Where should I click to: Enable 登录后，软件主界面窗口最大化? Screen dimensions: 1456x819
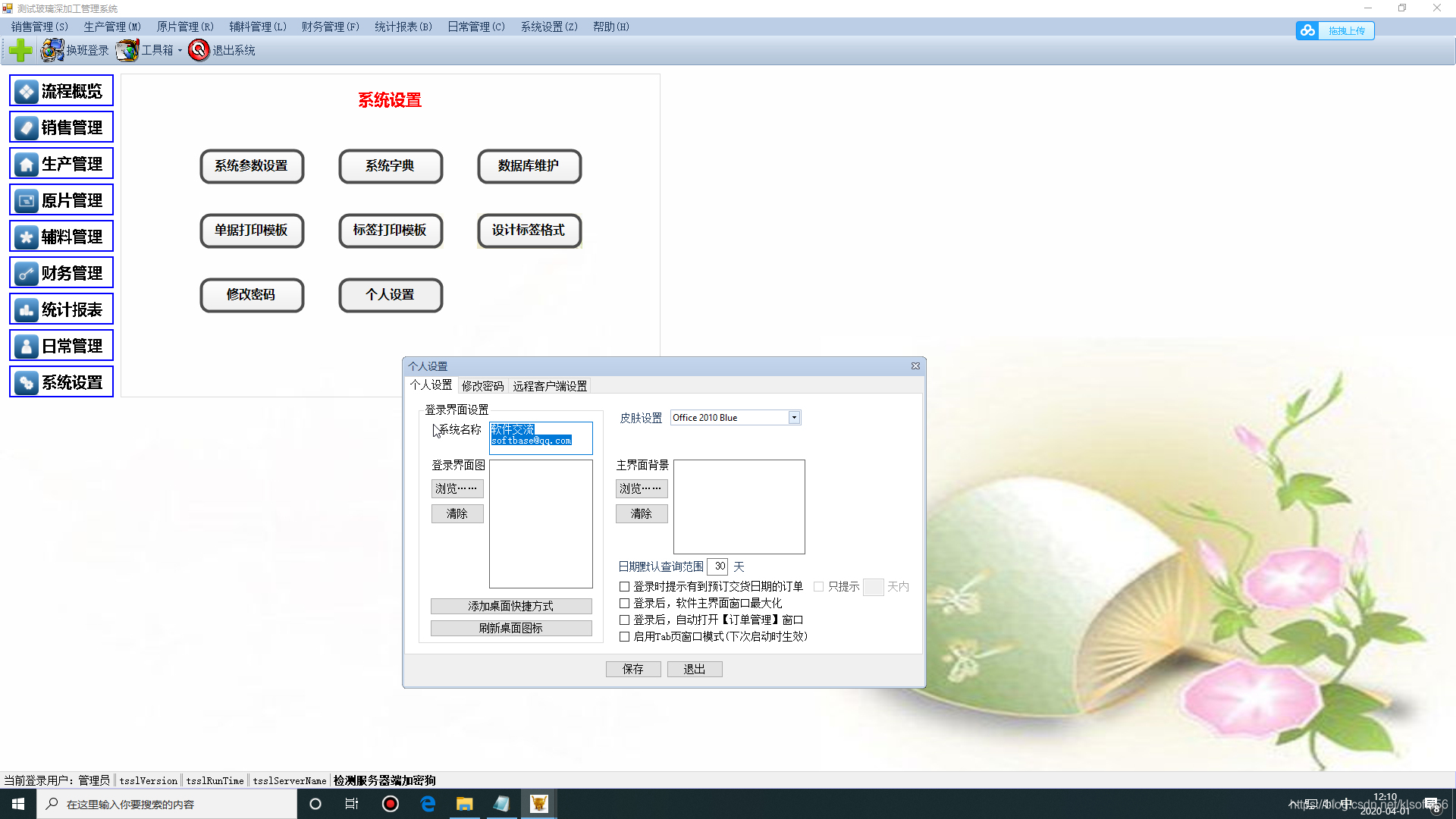point(624,603)
